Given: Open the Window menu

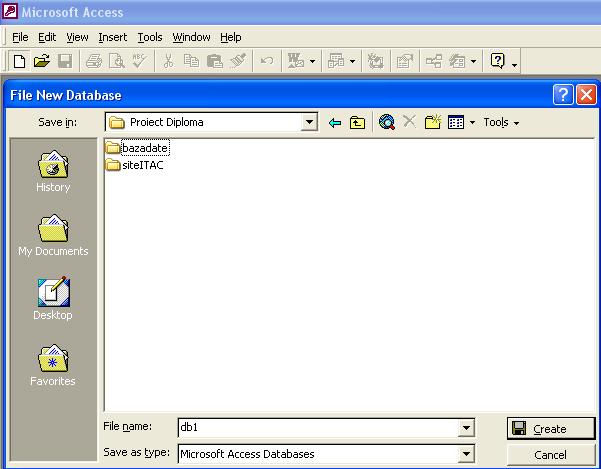Looking at the screenshot, I should 191,37.
